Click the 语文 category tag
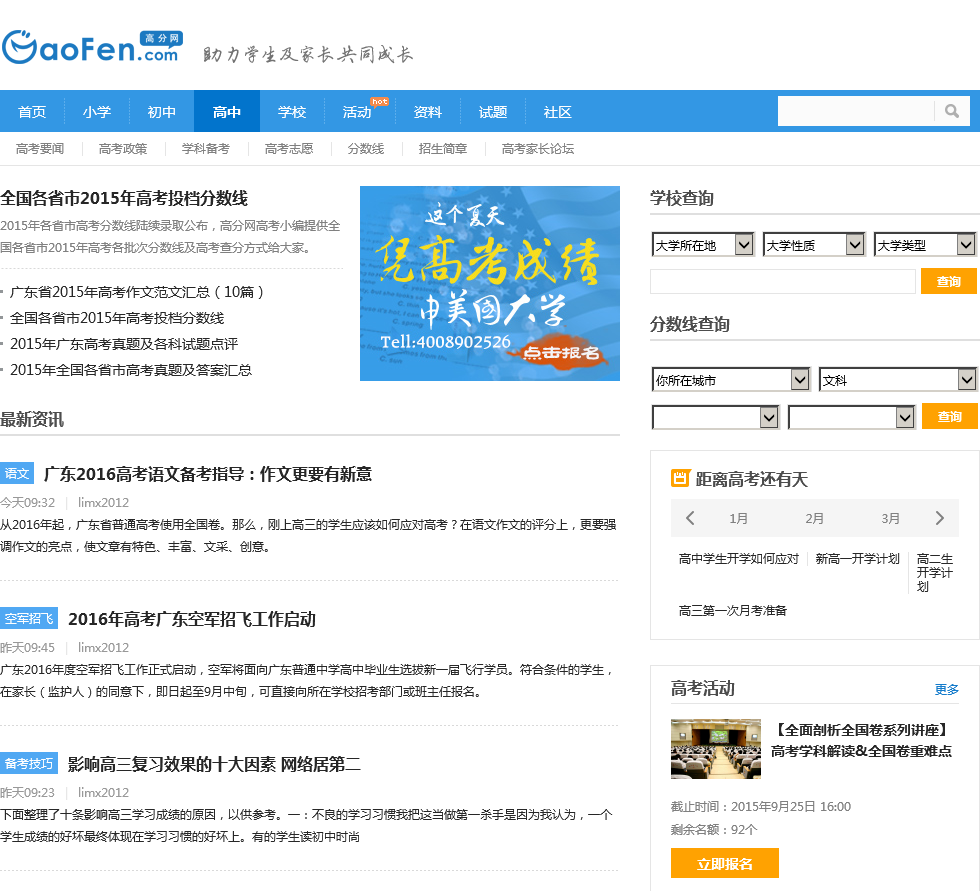The width and height of the screenshot is (980, 891). click(x=17, y=473)
